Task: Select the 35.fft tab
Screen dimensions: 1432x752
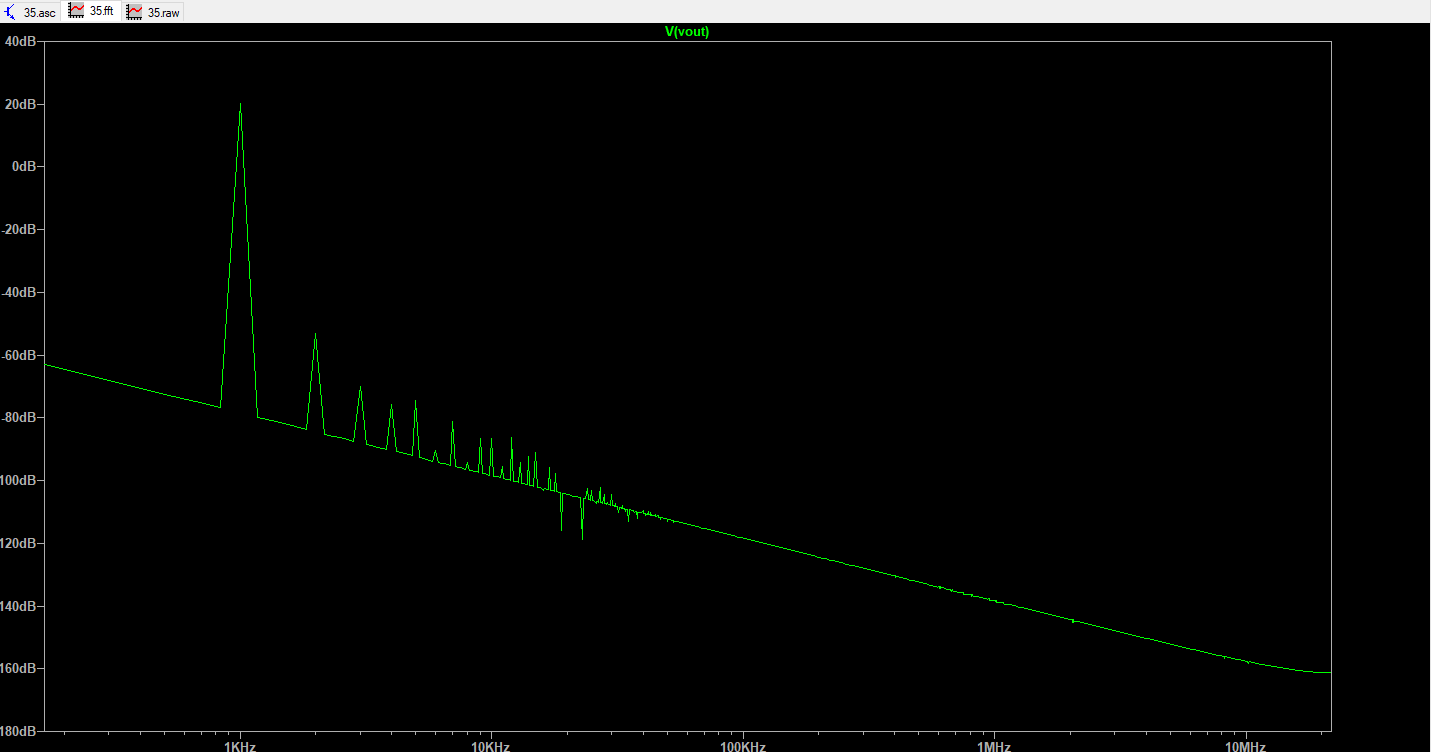Action: (x=91, y=12)
